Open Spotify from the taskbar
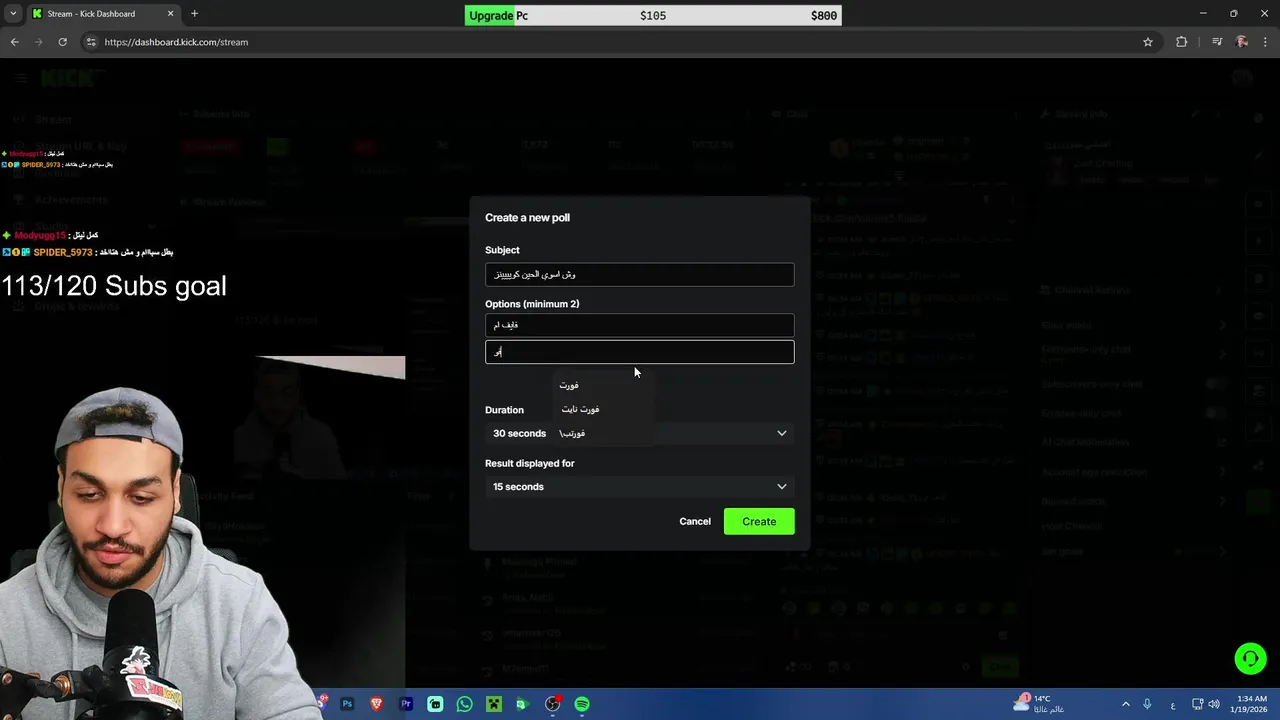Image resolution: width=1280 pixels, height=720 pixels. [582, 704]
